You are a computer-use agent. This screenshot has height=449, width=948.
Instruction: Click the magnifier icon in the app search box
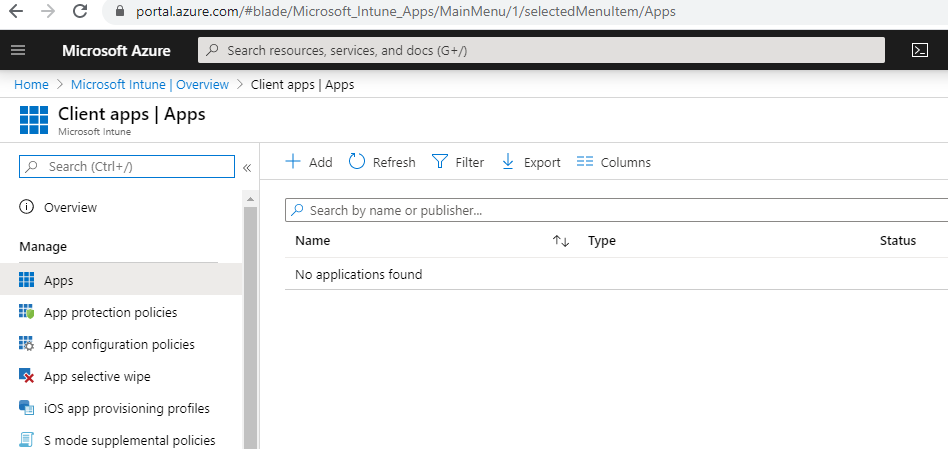click(297, 210)
